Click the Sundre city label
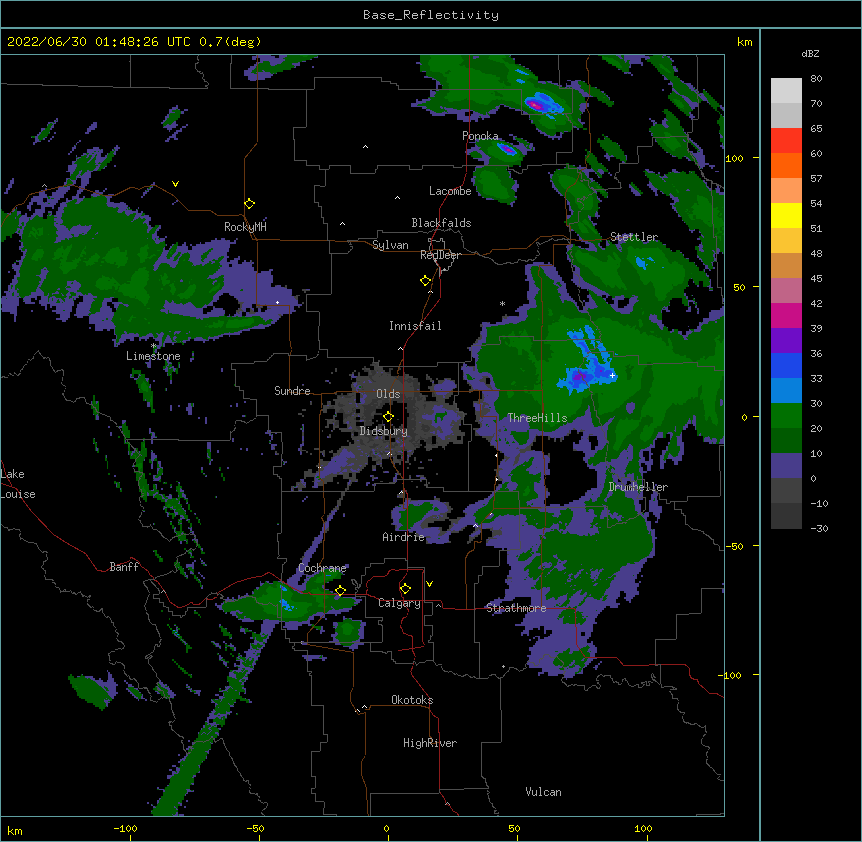The image size is (862, 842). (292, 391)
